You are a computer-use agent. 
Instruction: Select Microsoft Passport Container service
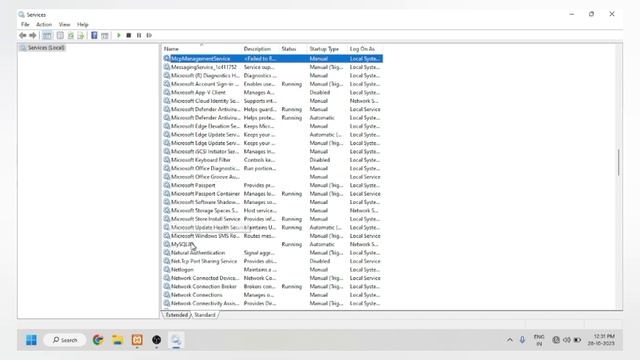272,193
